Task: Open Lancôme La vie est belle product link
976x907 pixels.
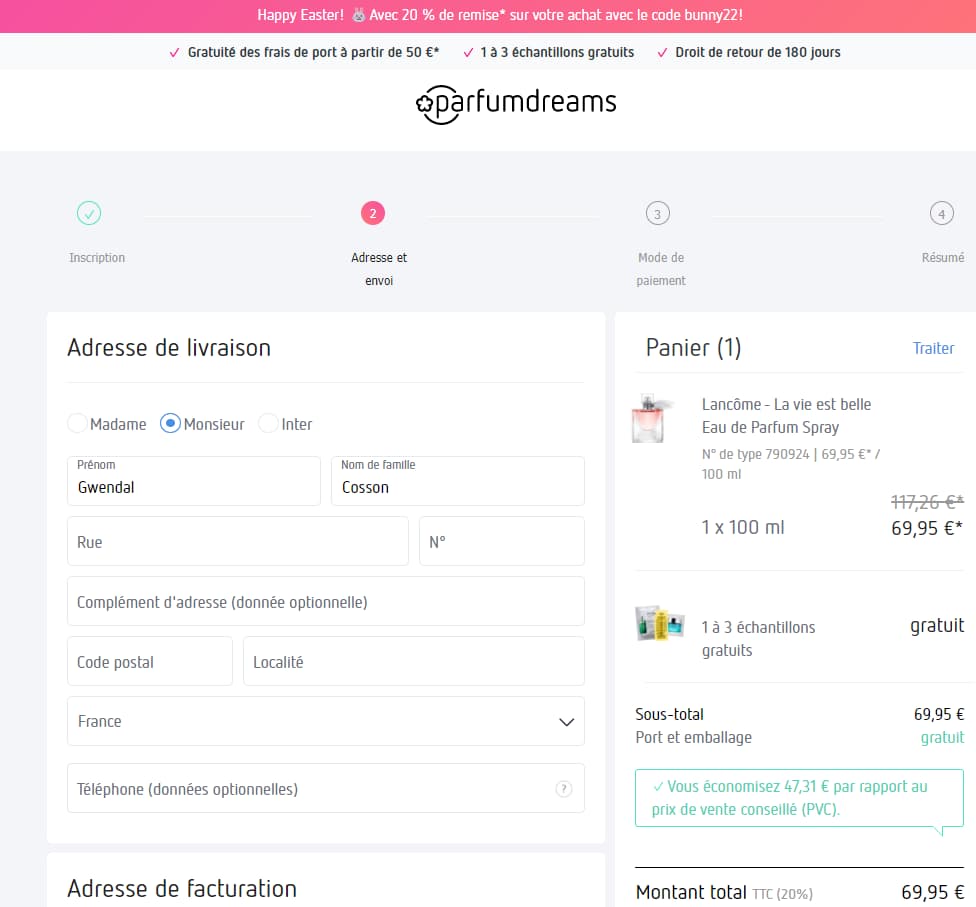Action: [x=786, y=415]
